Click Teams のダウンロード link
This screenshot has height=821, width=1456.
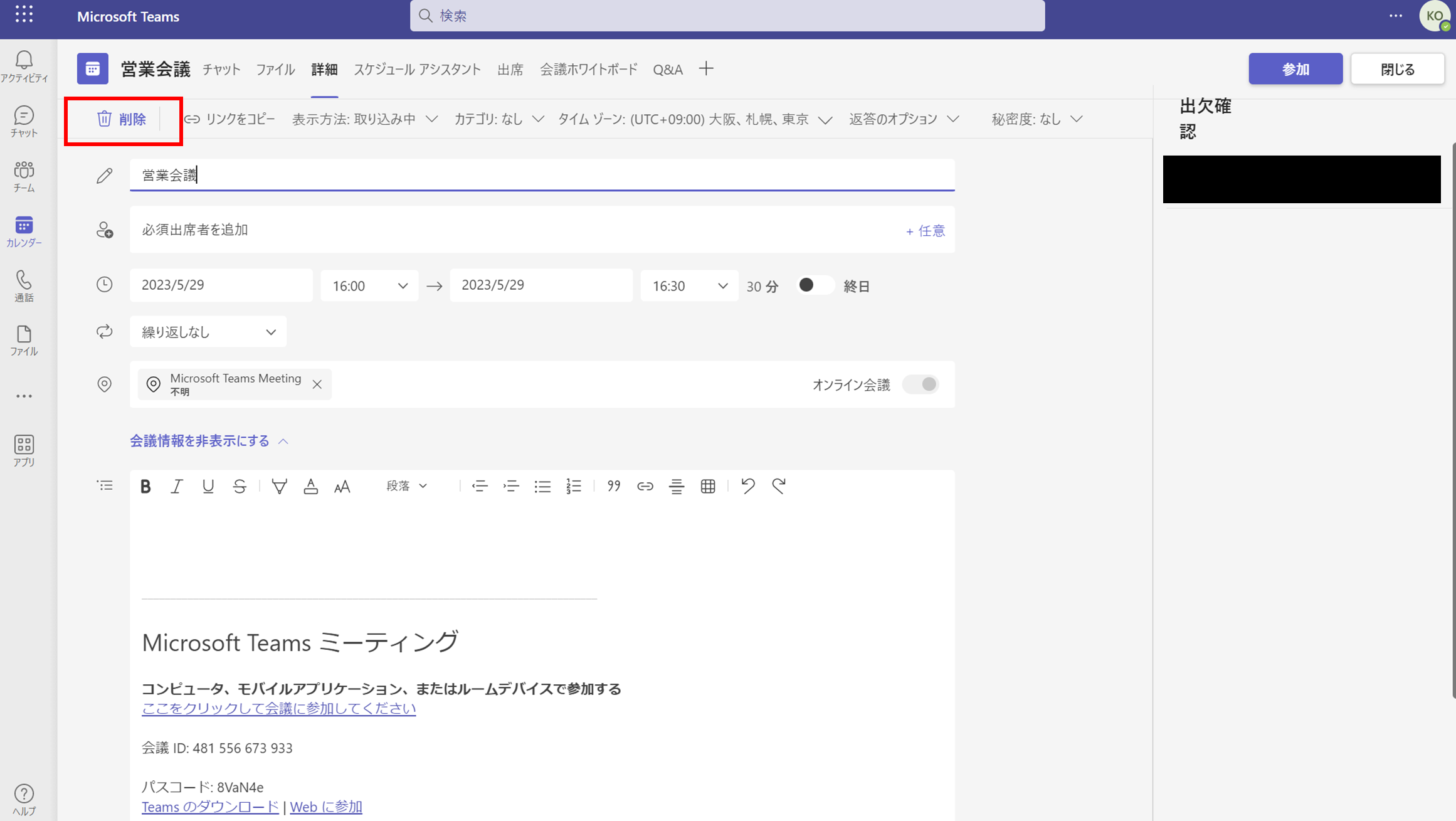coord(210,807)
